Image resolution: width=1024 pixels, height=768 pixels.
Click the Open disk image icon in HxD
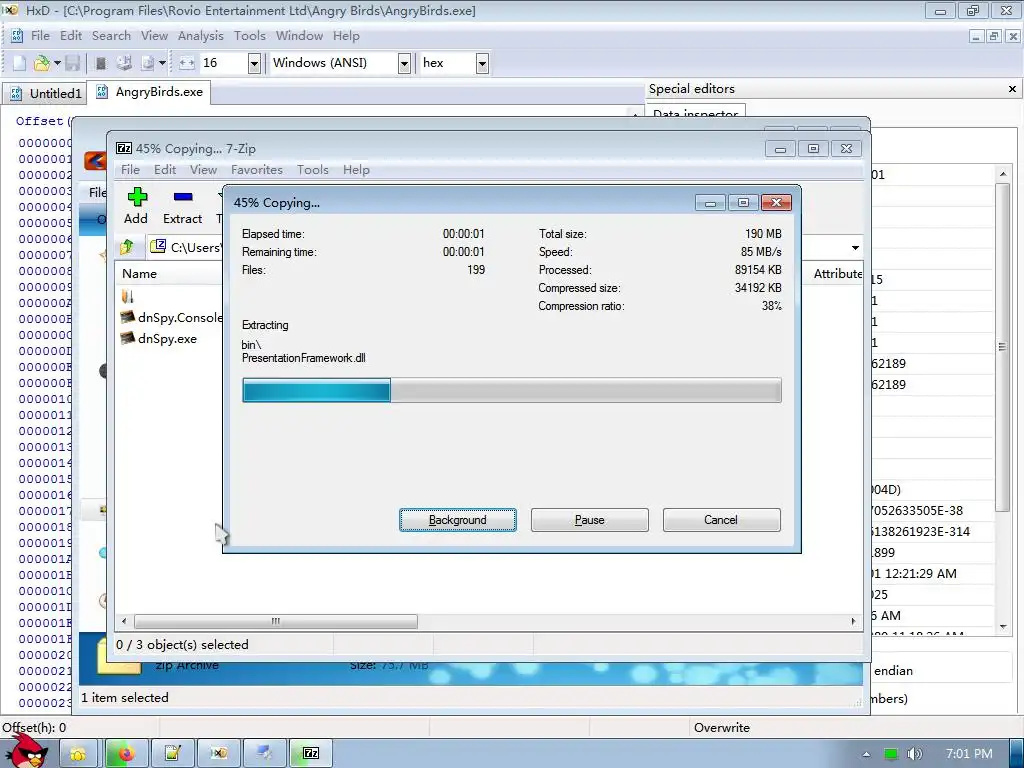click(x=148, y=63)
